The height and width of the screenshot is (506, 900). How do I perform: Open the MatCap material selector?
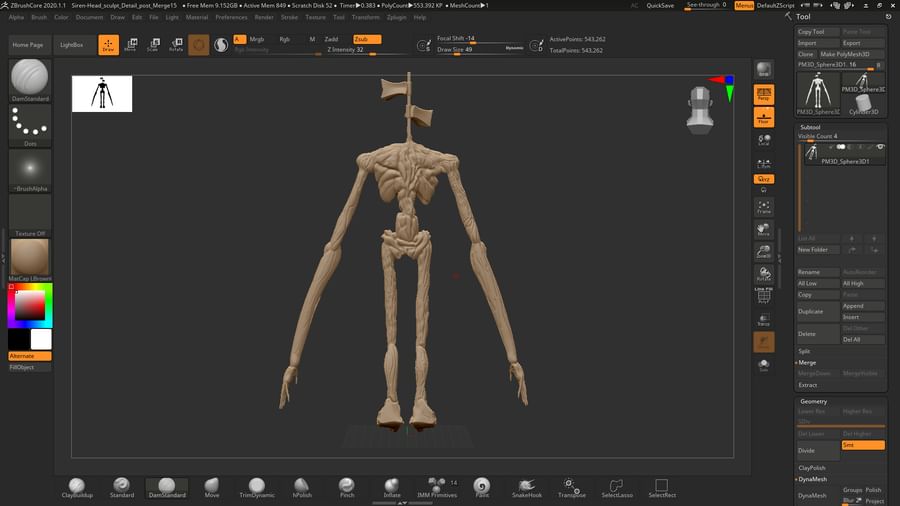tap(30, 260)
